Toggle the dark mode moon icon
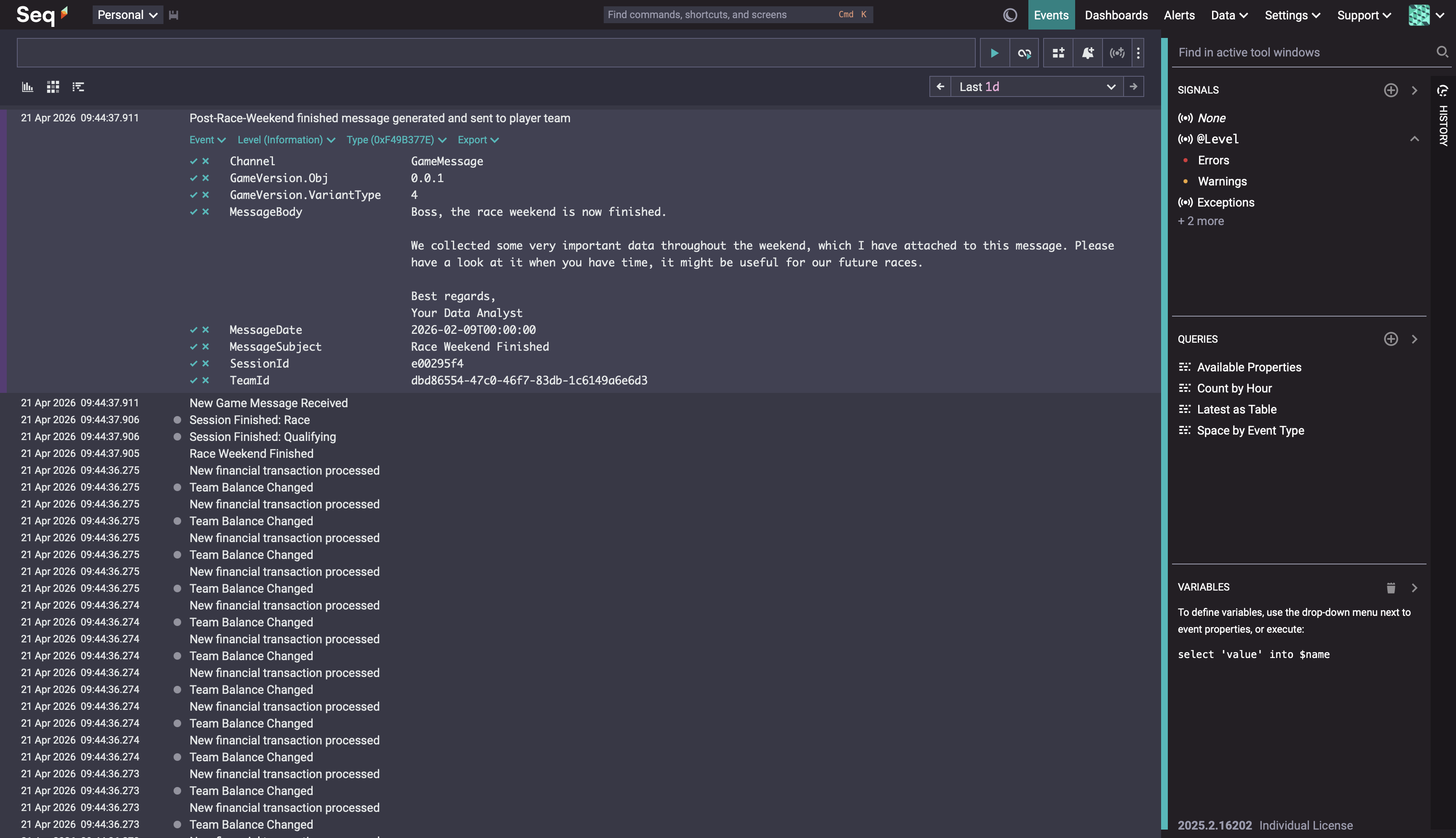Screen dimensions: 1456x838 coord(1010,15)
